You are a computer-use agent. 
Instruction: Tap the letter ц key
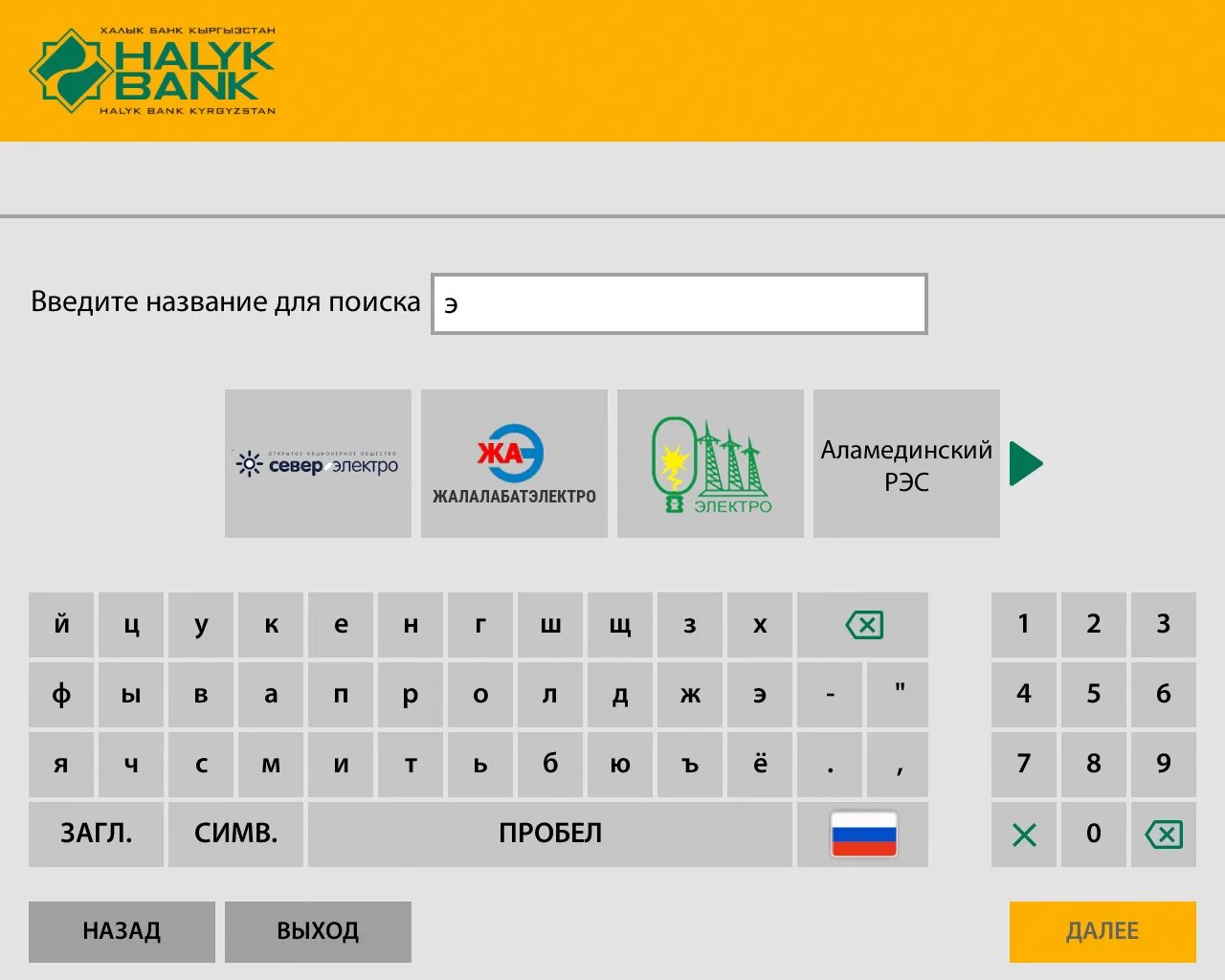click(x=131, y=625)
